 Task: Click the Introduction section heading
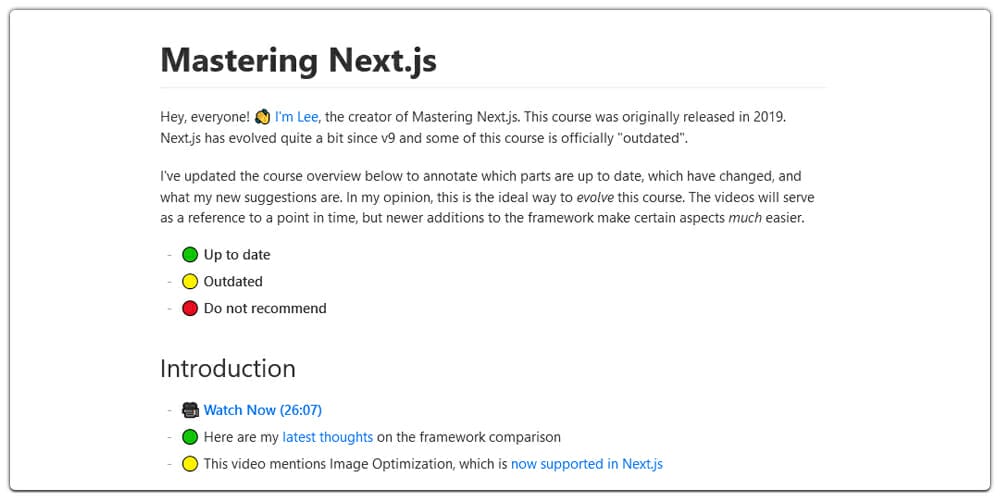pos(228,369)
